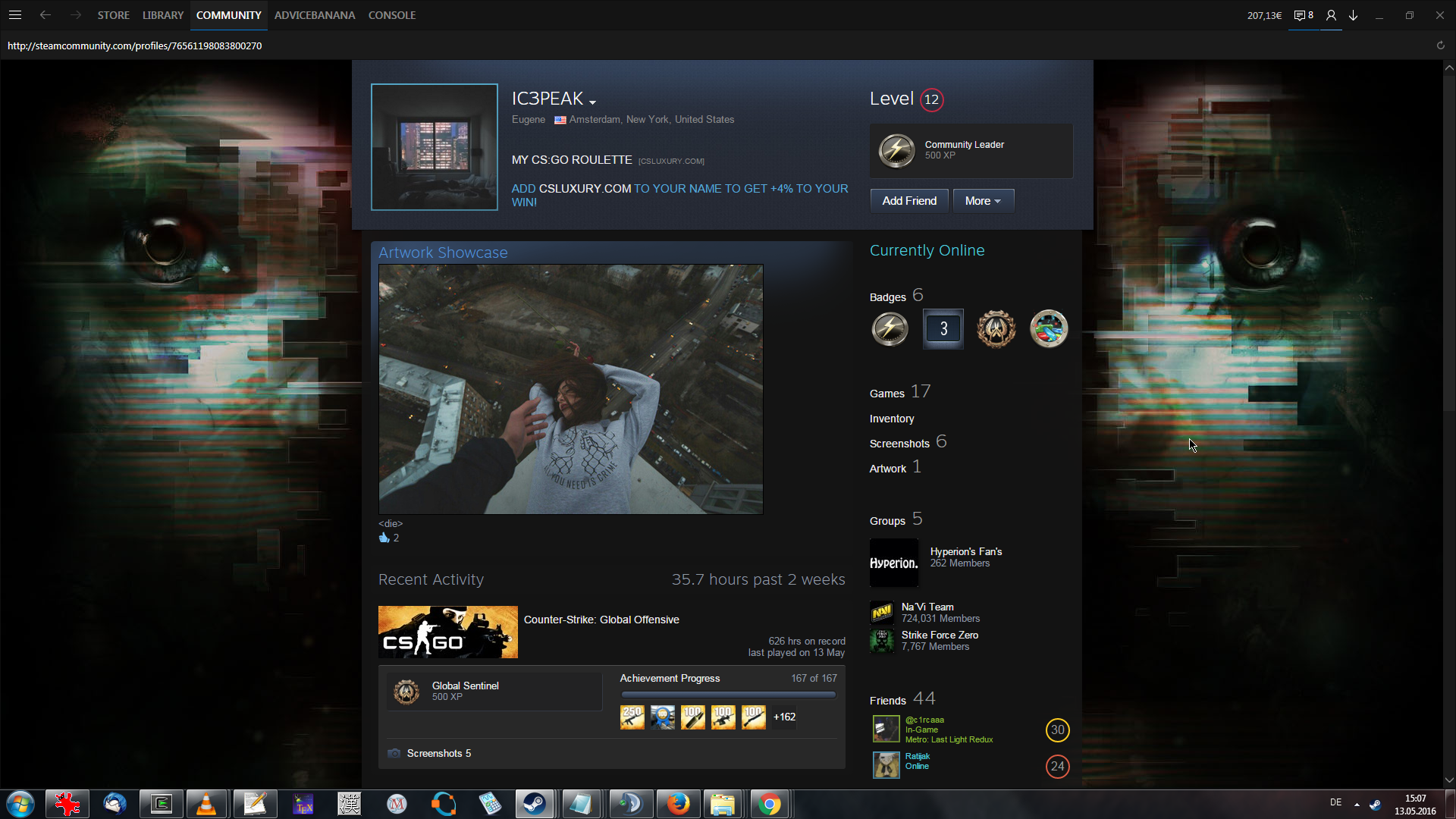
Task: Switch to the LIBRARY tab
Action: tap(162, 15)
